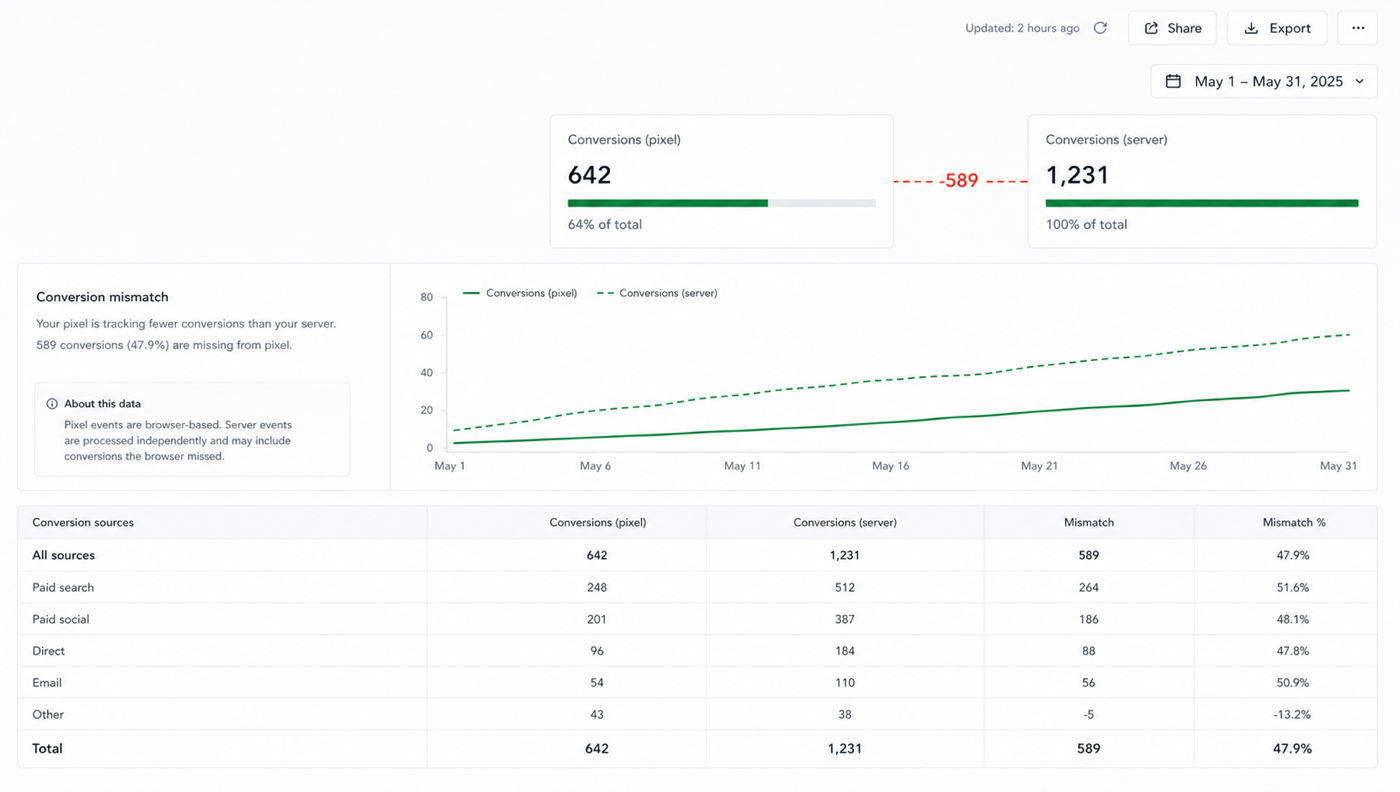Screen dimensions: 1400x792
Task: Sort table by the Mismatch column header
Action: [1089, 522]
